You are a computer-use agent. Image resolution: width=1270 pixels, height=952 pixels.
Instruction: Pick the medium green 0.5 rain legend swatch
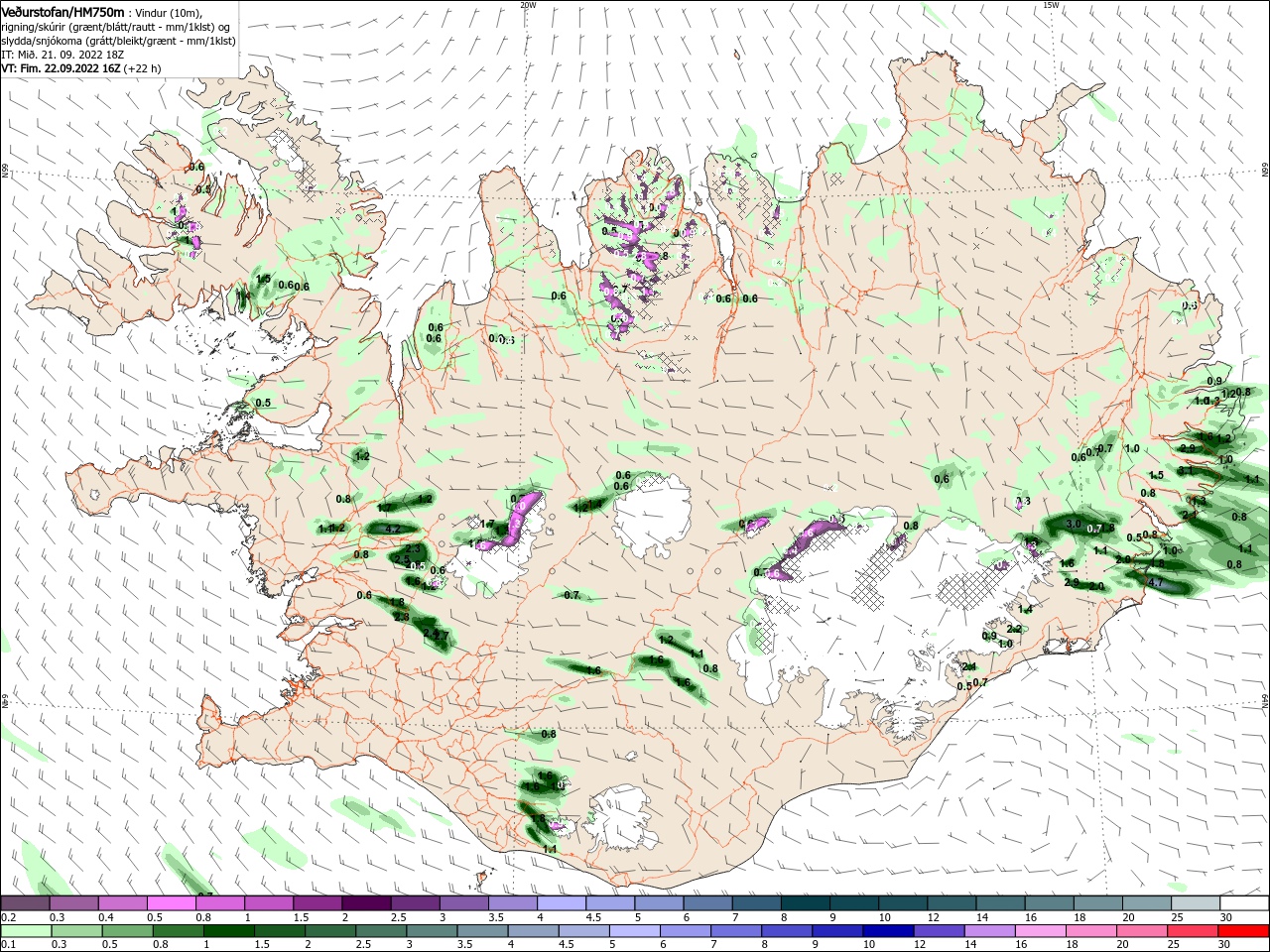129,931
